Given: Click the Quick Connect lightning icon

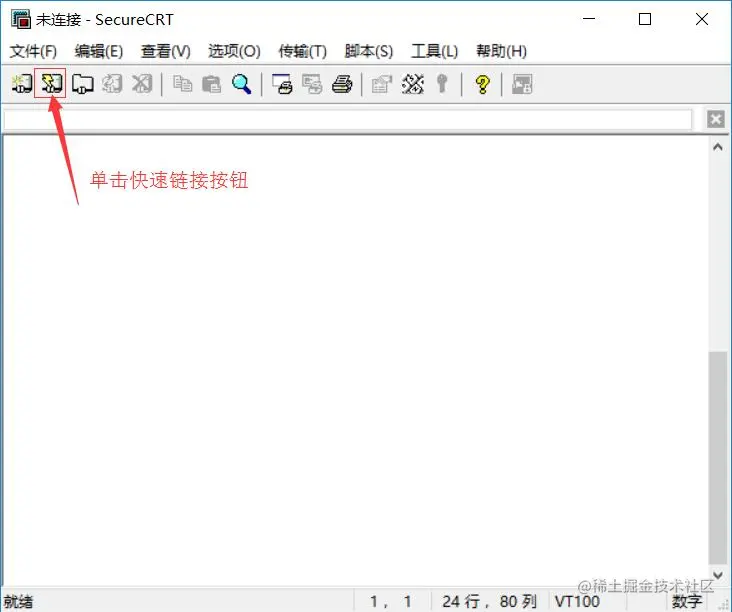Looking at the screenshot, I should pyautogui.click(x=50, y=84).
